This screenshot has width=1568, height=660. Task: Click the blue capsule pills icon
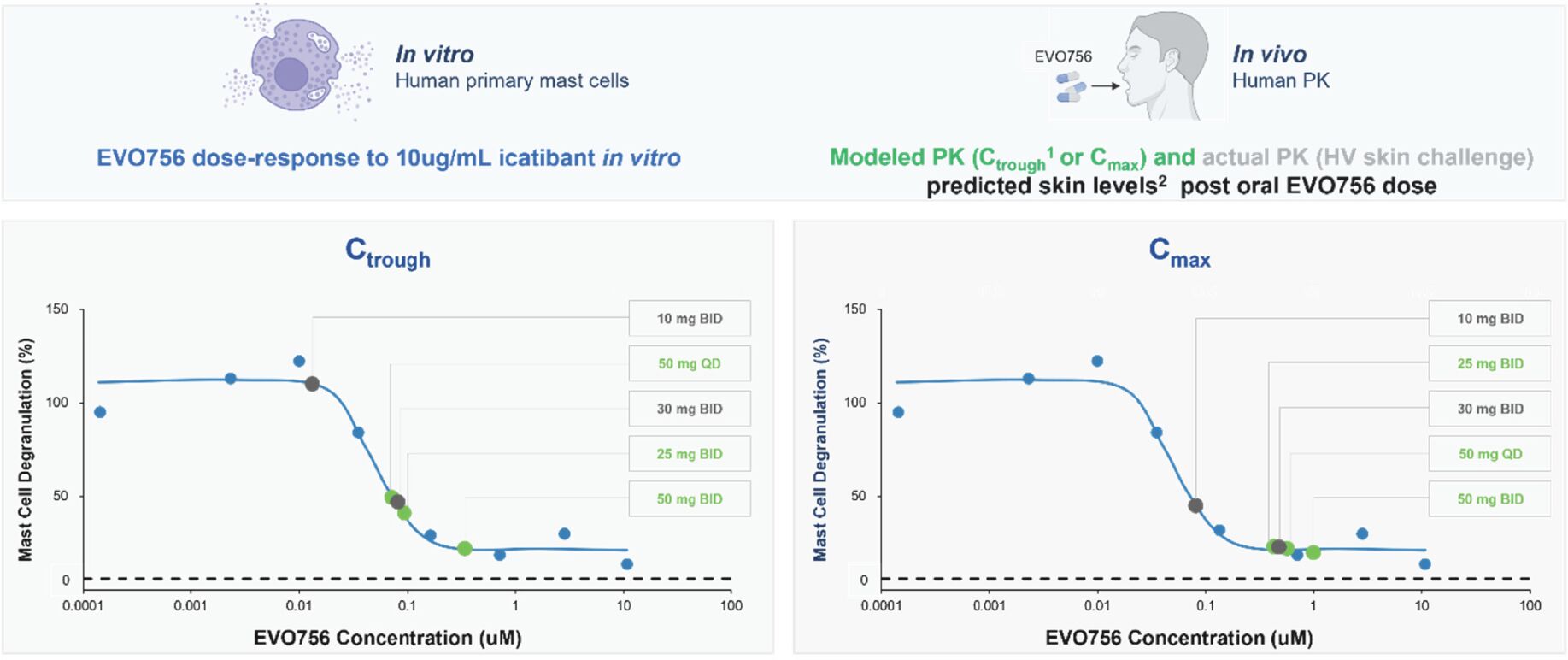point(1071,86)
